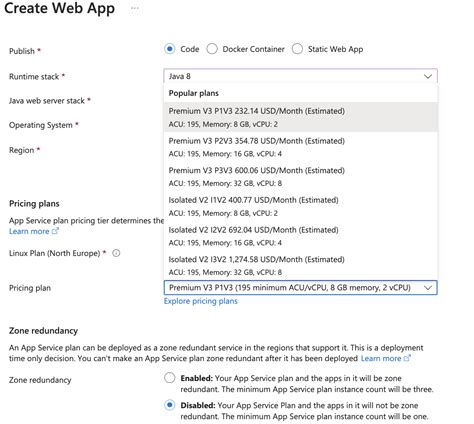Choose Premium V3 P2V3 354.78 USD/Month plan
474x424 pixels.
[300, 147]
